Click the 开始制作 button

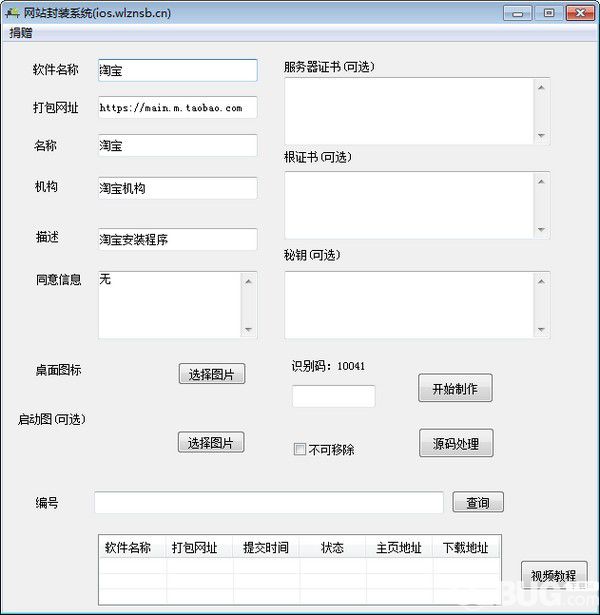[455, 388]
